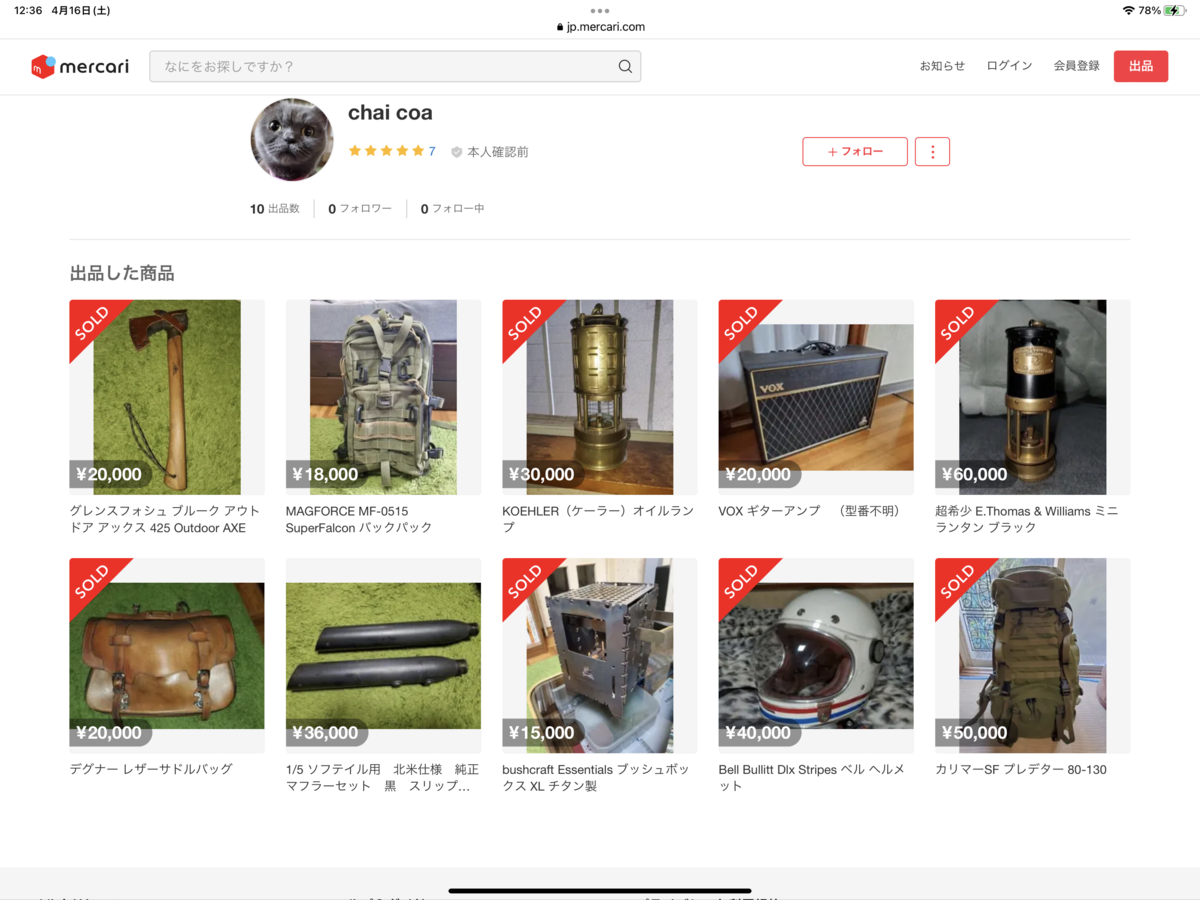The height and width of the screenshot is (900, 1200).
Task: Click the 1/5 ソフテイル用 muffler title
Action: 383,778
